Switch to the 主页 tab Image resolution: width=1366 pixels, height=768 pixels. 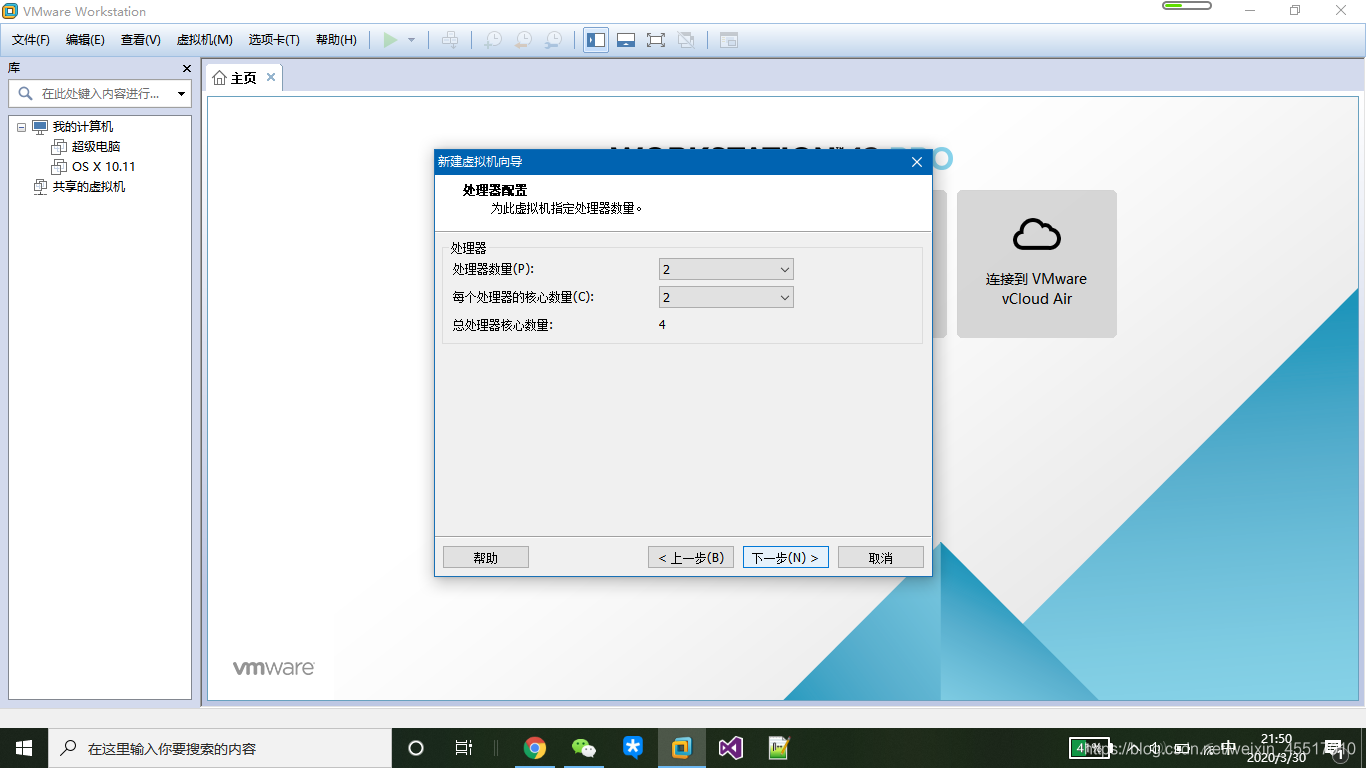pyautogui.click(x=244, y=78)
